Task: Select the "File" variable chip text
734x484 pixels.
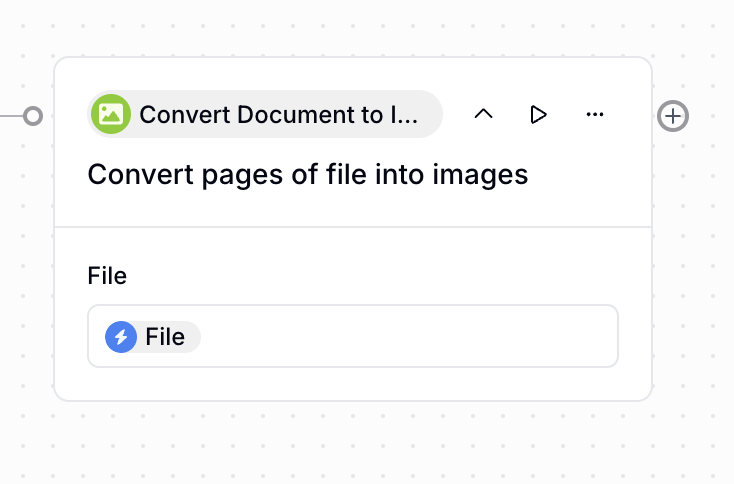Action: (x=165, y=337)
